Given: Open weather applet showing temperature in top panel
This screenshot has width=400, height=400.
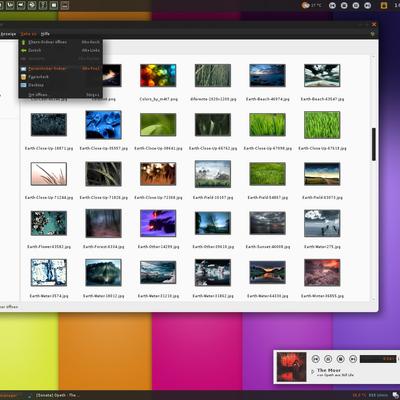Looking at the screenshot, I should (311, 5).
